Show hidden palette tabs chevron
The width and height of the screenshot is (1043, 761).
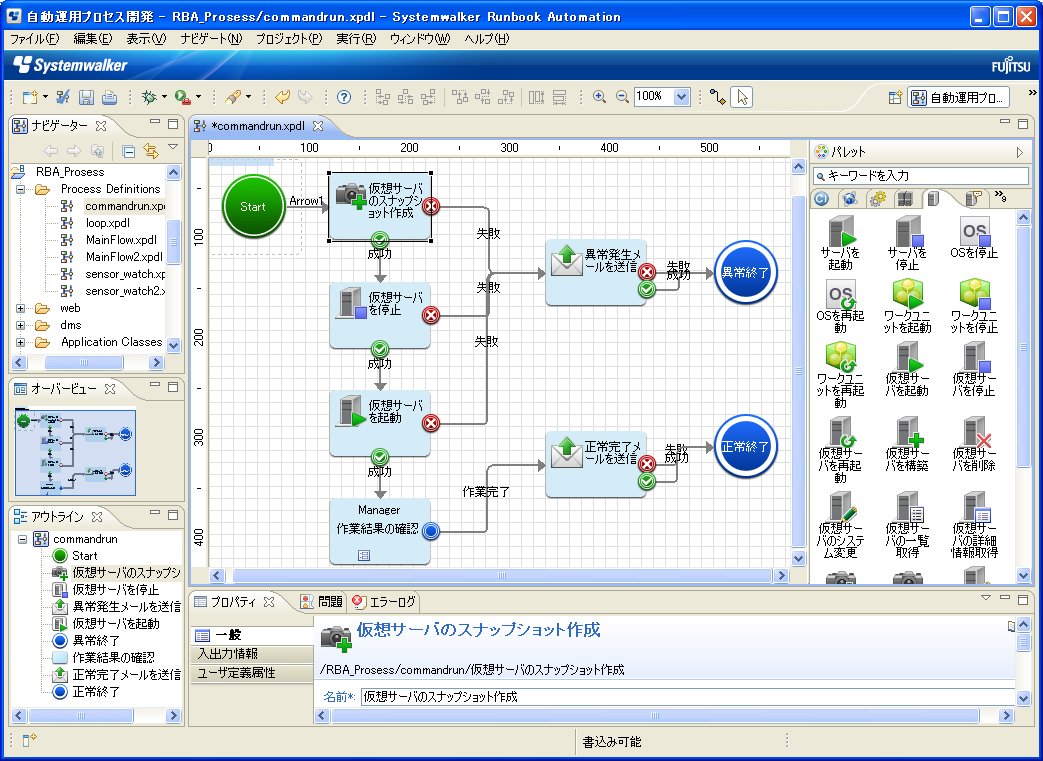1000,196
